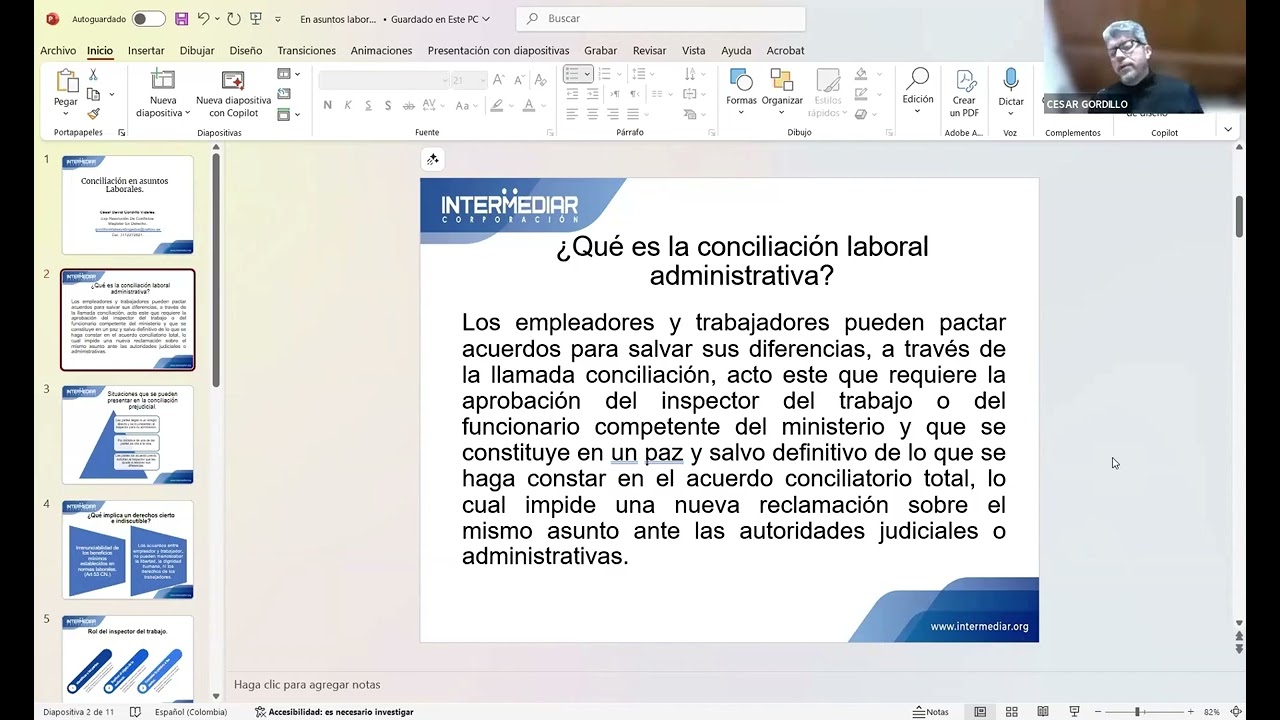Switch to the Dibujar tab
1280x720 pixels.
click(197, 50)
